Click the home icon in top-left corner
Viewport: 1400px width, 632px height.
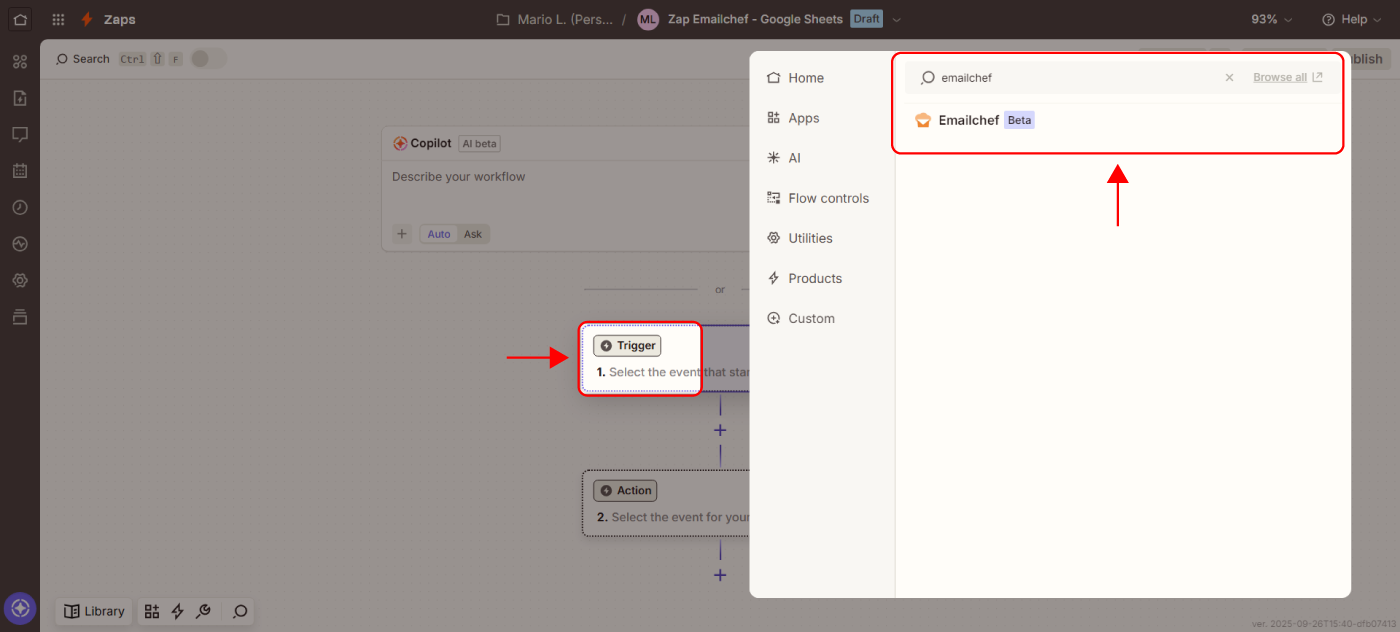click(20, 19)
